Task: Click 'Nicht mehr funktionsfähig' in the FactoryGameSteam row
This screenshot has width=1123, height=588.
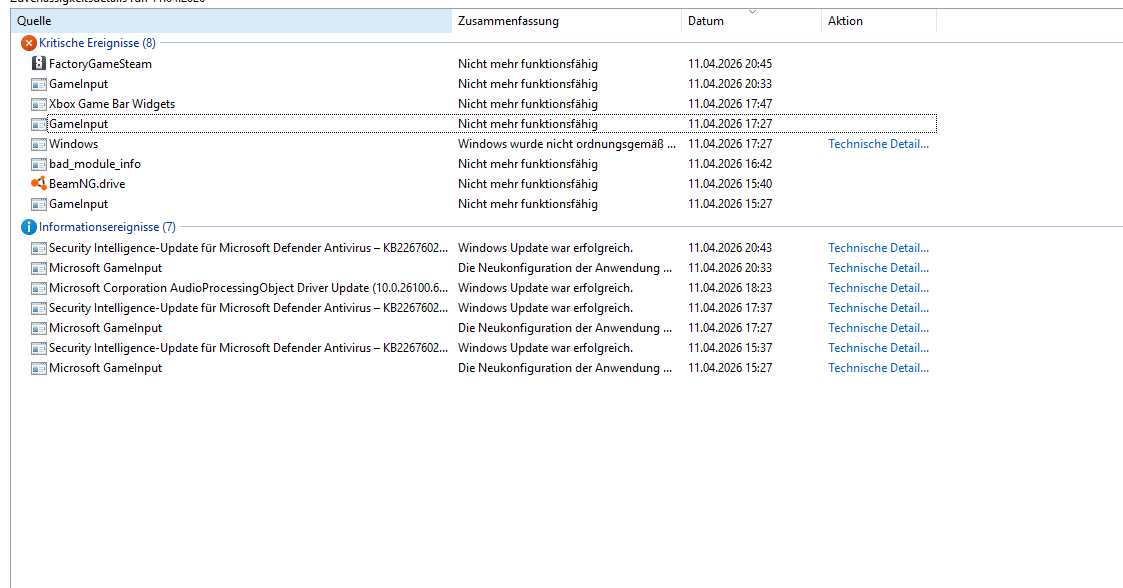Action: (528, 64)
